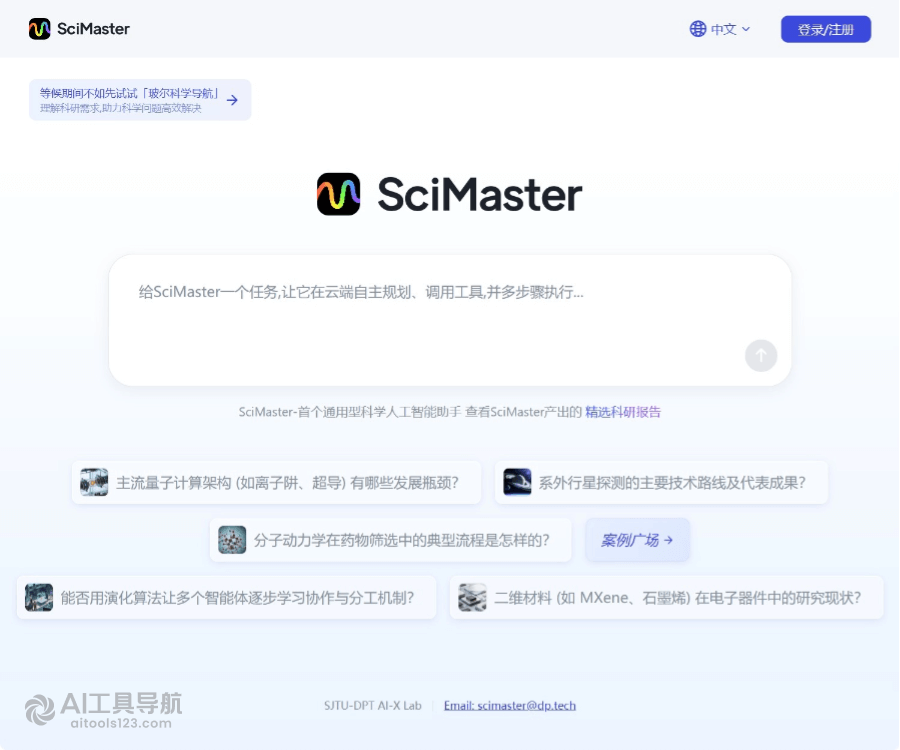900x750 pixels.
Task: Click the large SciMaster logo icon in center
Action: click(x=339, y=194)
